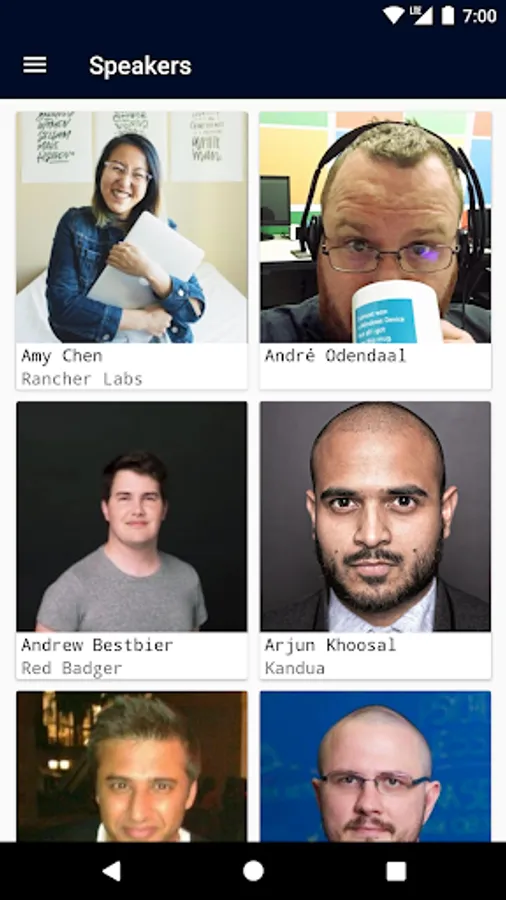Viewport: 506px width, 900px height.
Task: Tap the Rancher Labs company text
Action: (81, 379)
